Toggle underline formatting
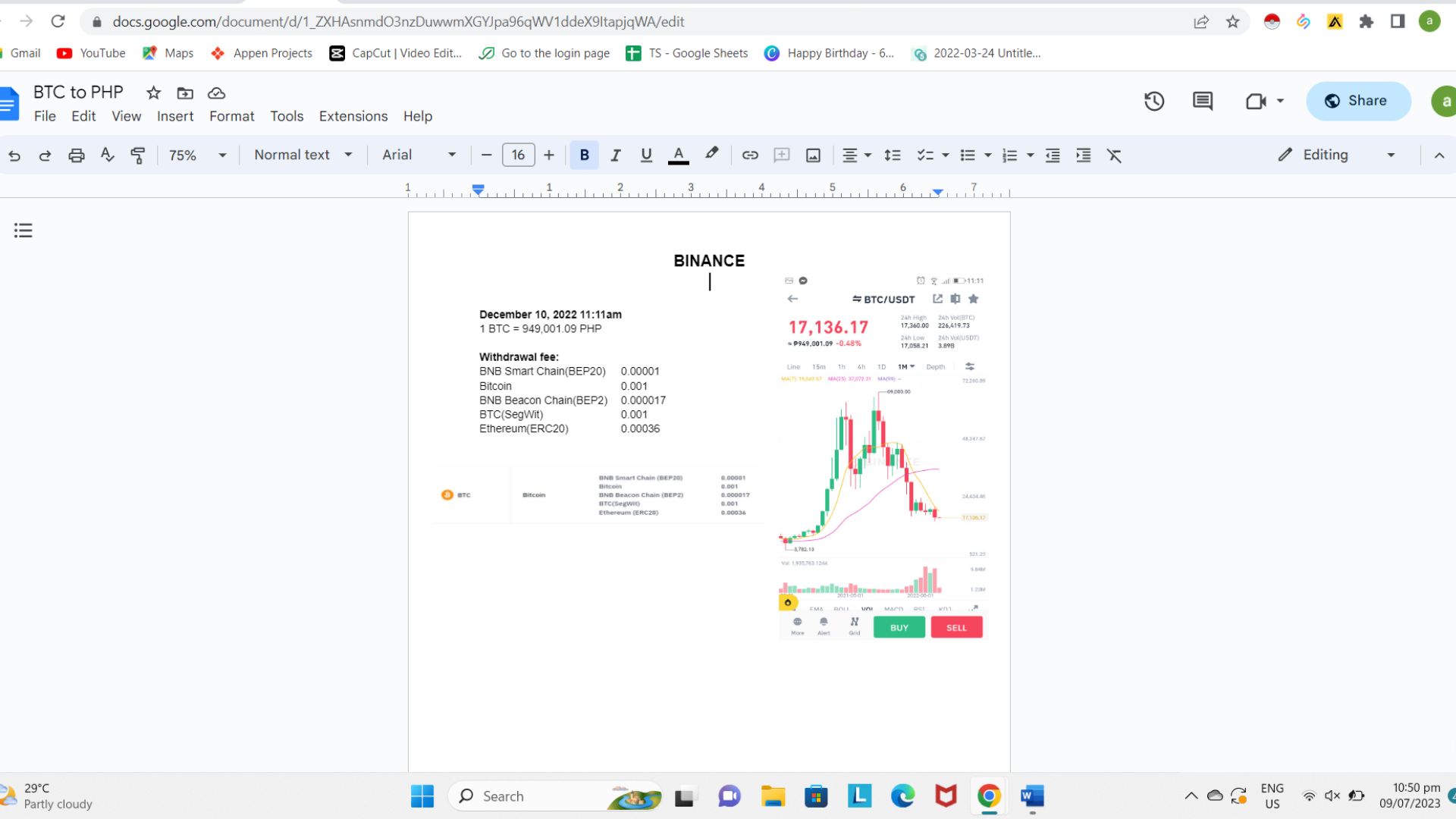Screen dimensions: 1456x819 tap(646, 155)
